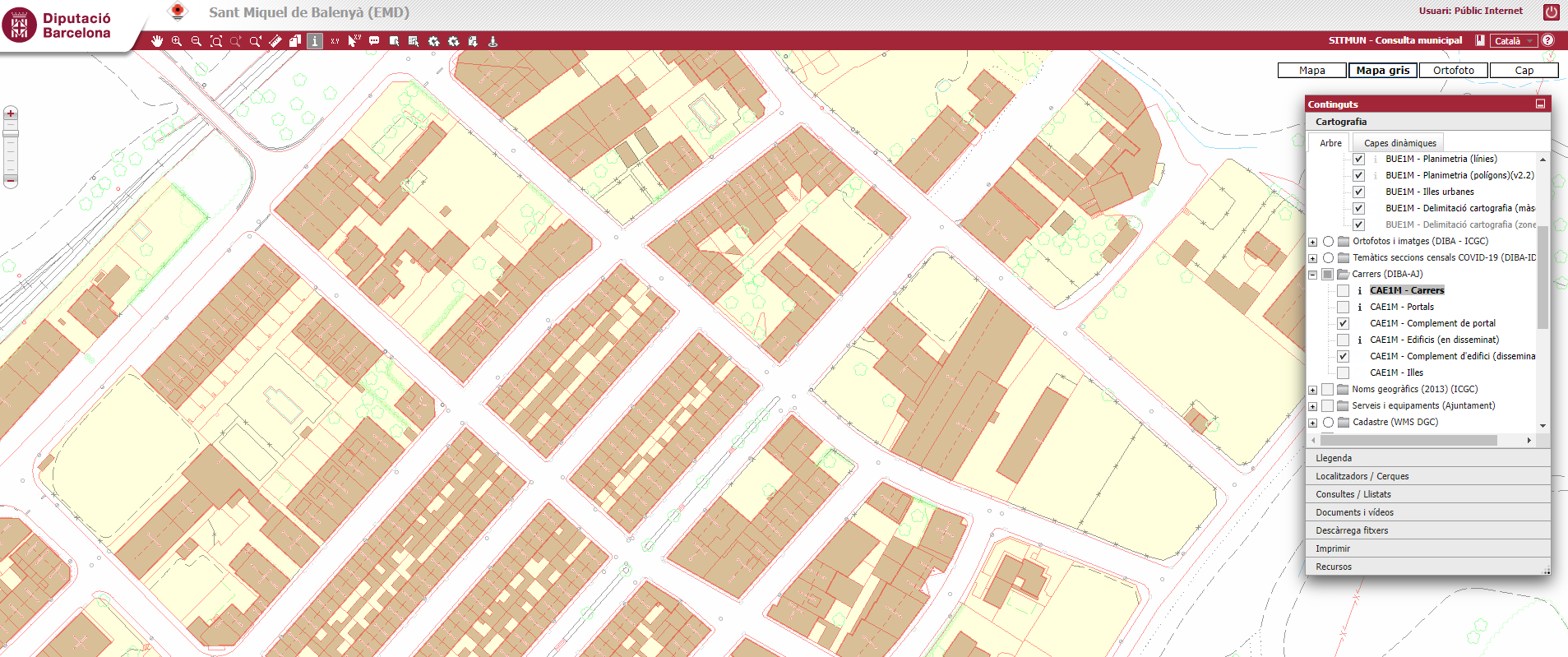Show info for CAE1M - Carrers layer

point(1359,290)
